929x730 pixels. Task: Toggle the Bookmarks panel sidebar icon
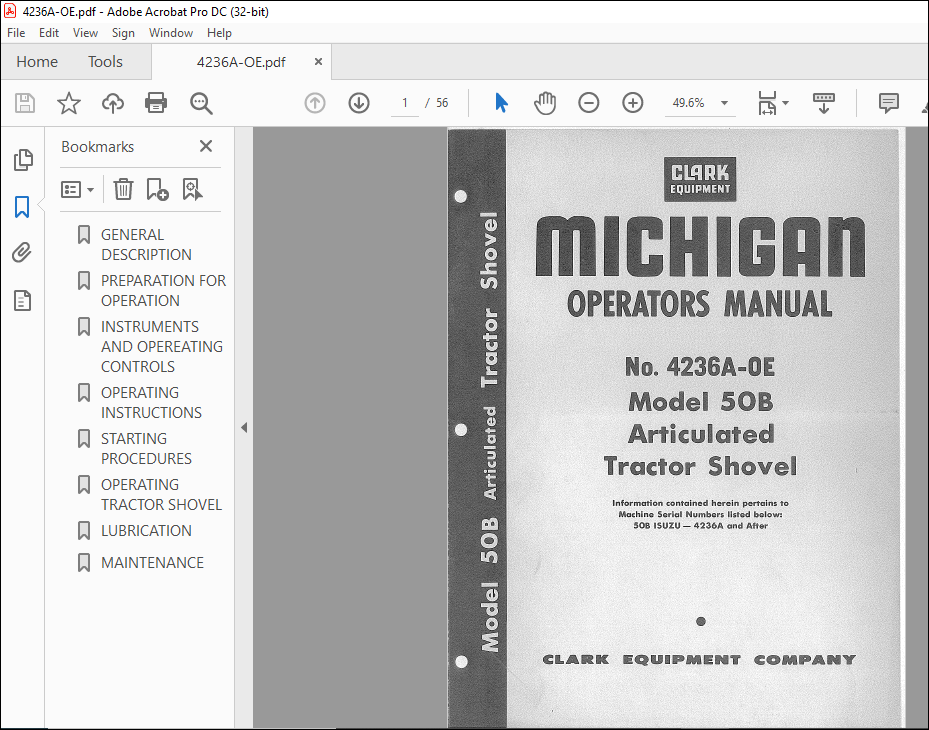click(22, 207)
